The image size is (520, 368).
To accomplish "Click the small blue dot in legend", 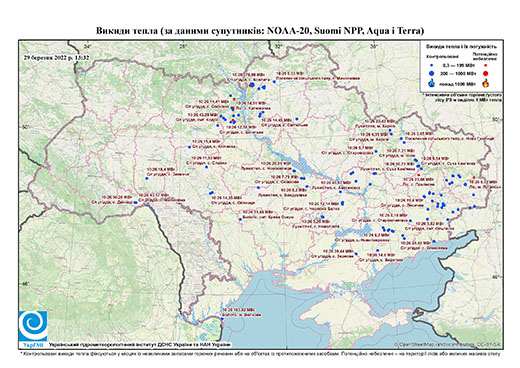I will click(x=432, y=66).
